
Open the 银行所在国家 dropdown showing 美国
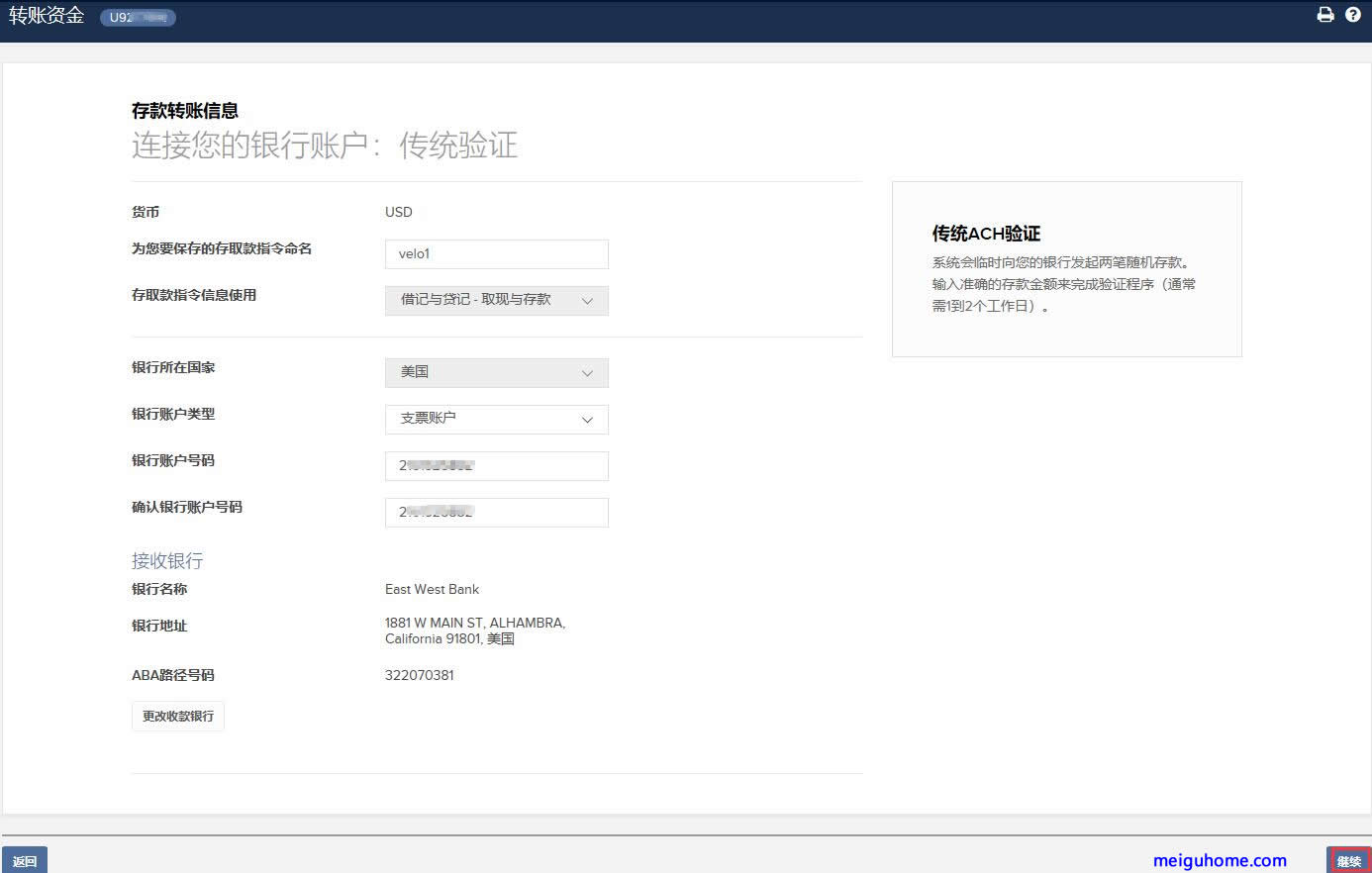coord(497,373)
